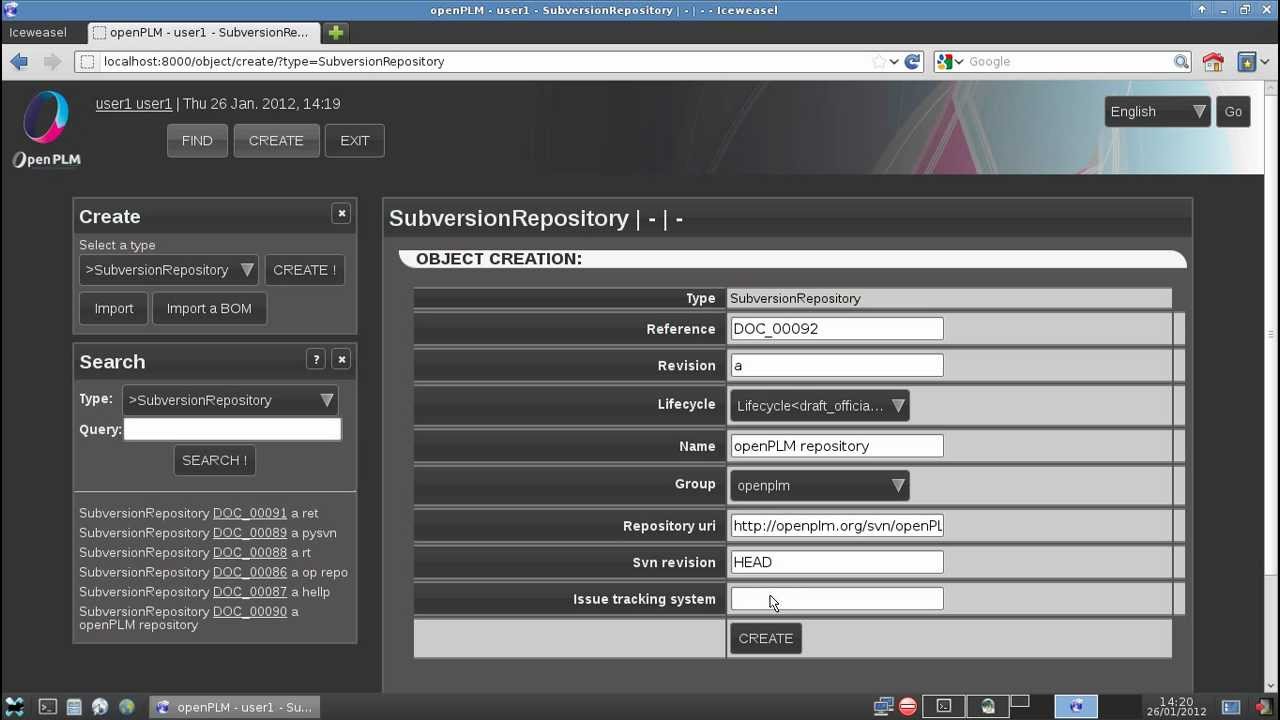Submit form with bottom CREATE button
The image size is (1280, 720).
(x=766, y=638)
